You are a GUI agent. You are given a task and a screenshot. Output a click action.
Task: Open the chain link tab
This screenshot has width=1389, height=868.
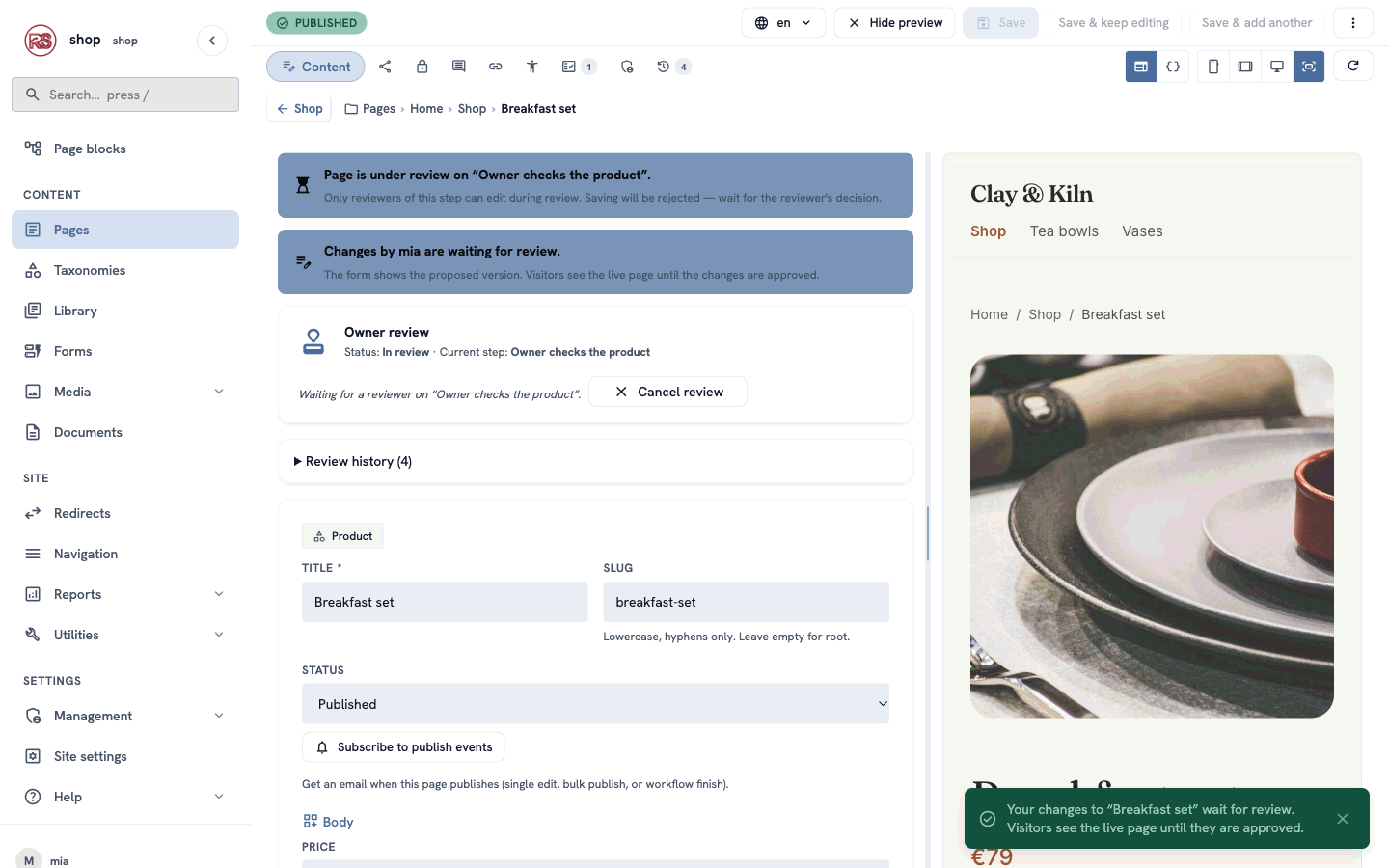[495, 67]
